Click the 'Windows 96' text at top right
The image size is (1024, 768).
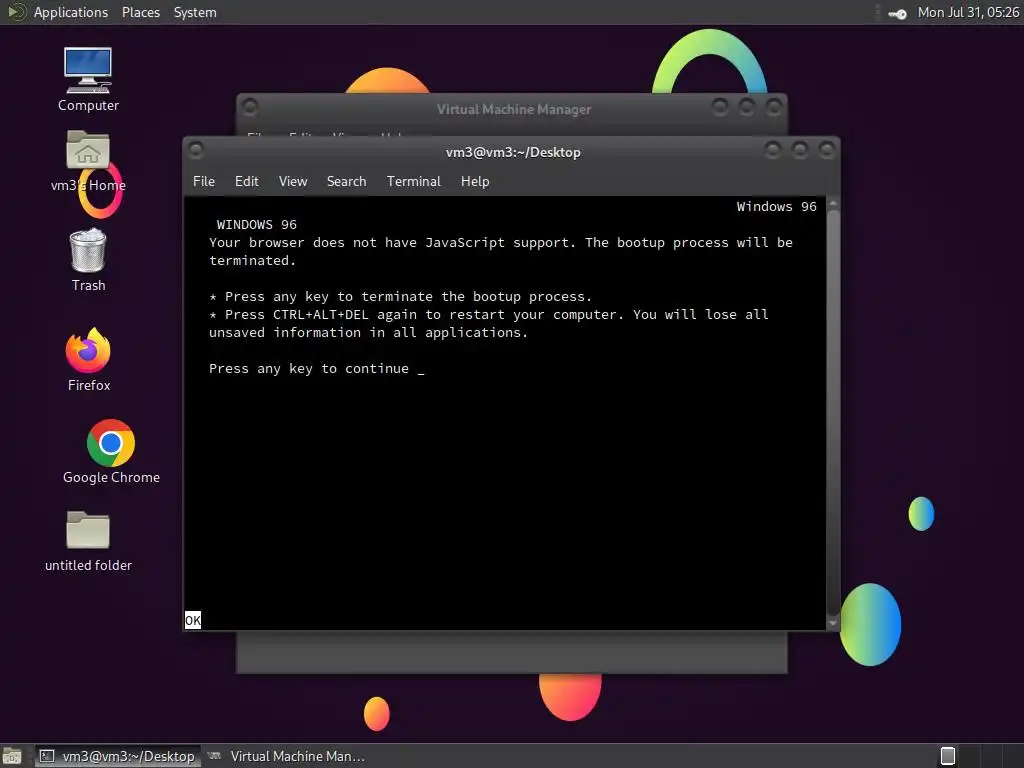[x=776, y=206]
